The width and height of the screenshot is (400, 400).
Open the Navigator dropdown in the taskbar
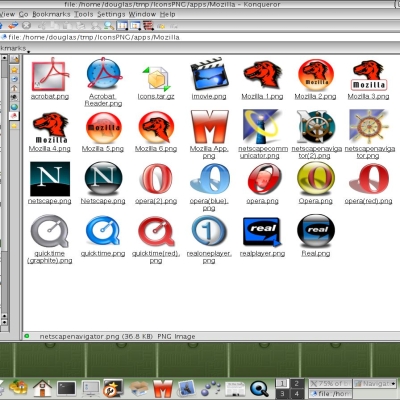(375, 384)
